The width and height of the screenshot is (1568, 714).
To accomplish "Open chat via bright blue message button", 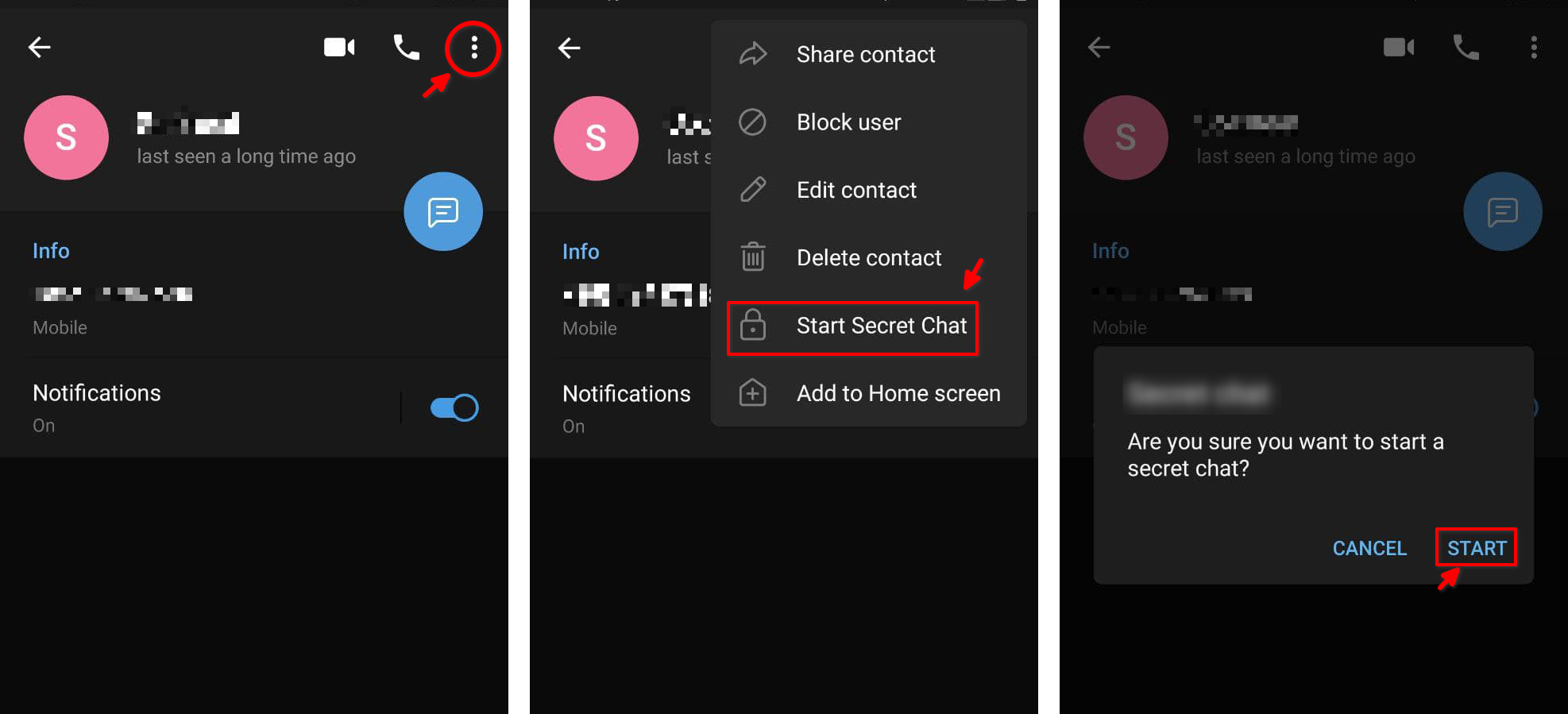I will pyautogui.click(x=443, y=211).
